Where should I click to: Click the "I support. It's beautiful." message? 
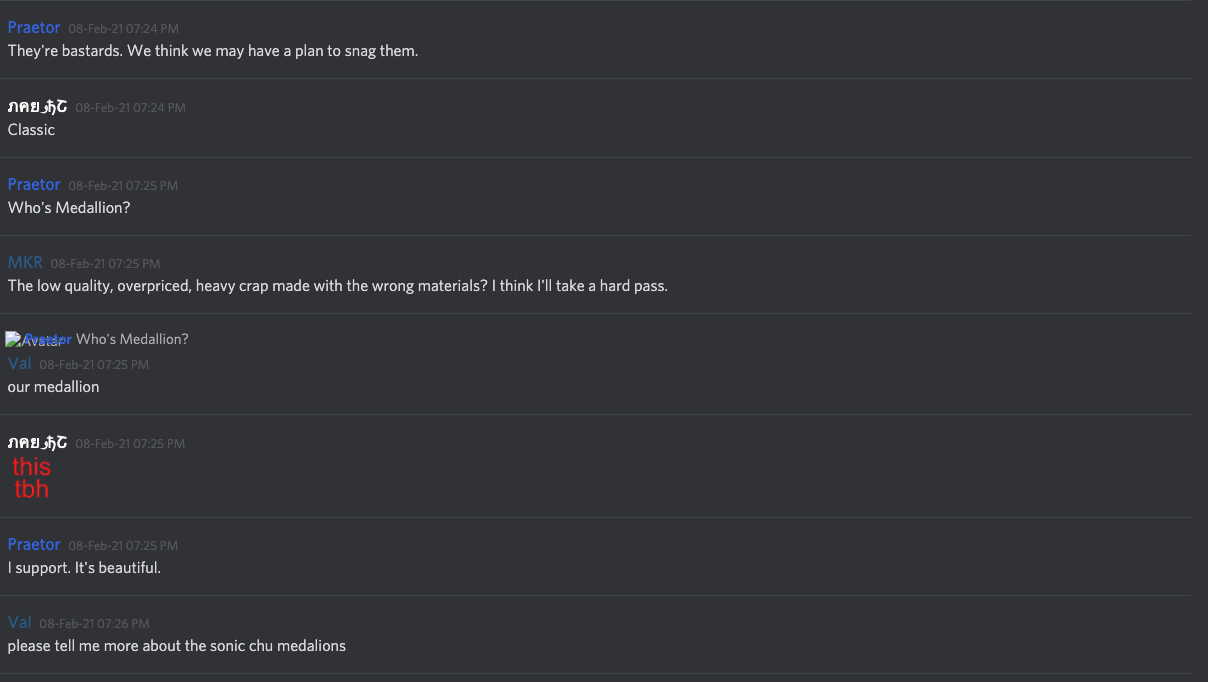tap(84, 568)
